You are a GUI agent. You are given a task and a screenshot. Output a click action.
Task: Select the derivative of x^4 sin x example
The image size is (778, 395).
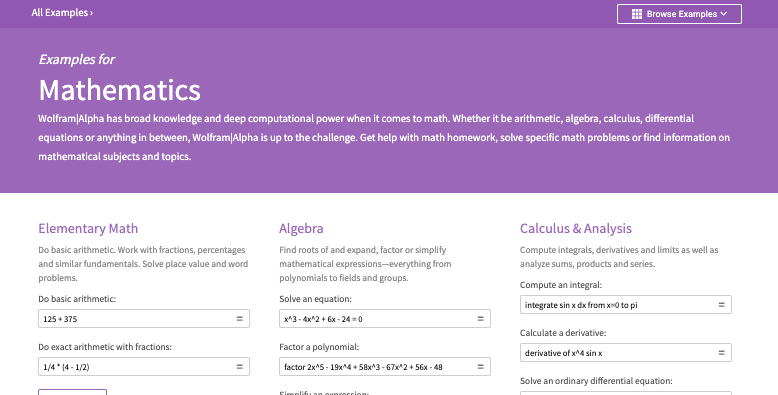(564, 353)
